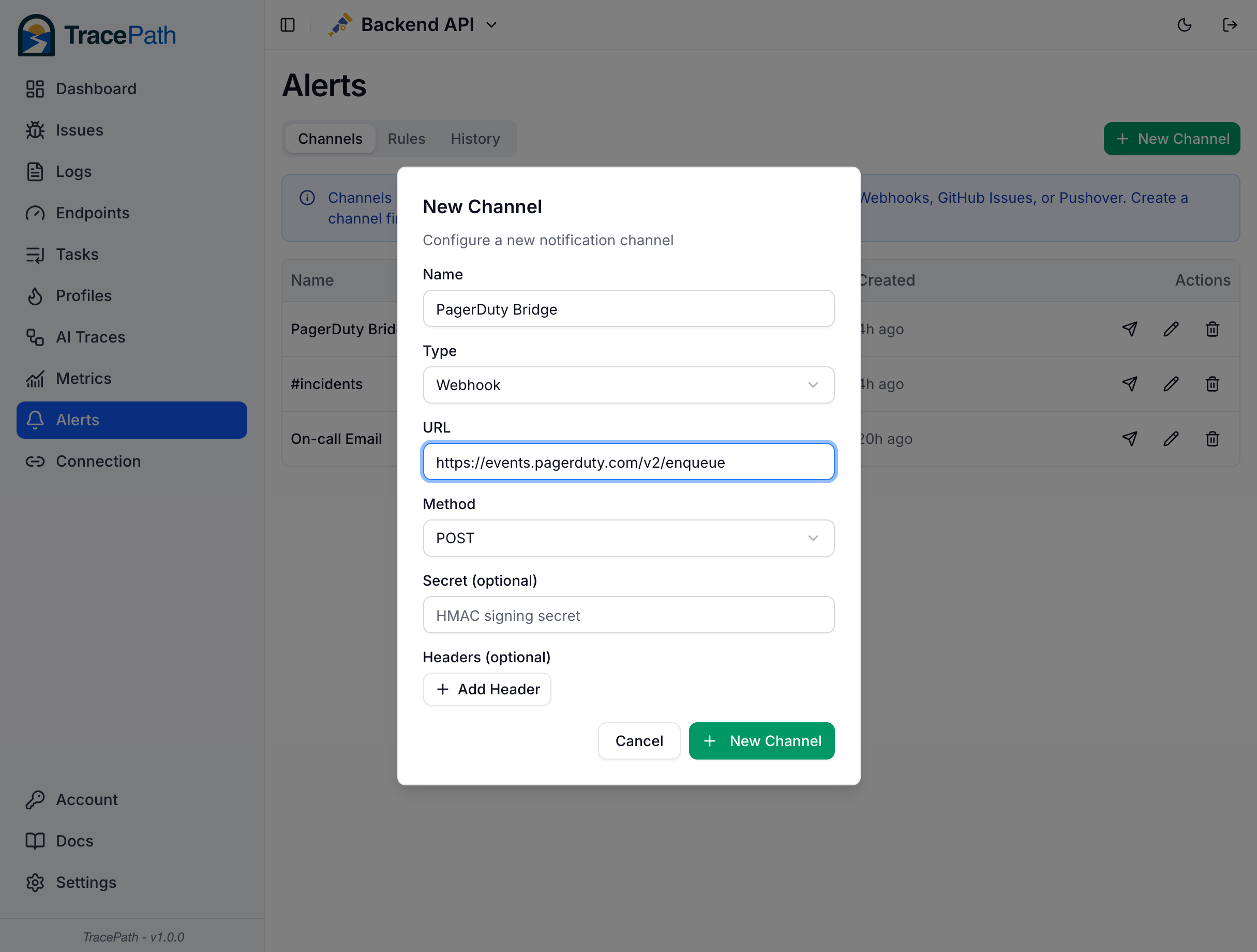The width and height of the screenshot is (1257, 952).
Task: Open Settings in sidebar
Action: click(132, 883)
